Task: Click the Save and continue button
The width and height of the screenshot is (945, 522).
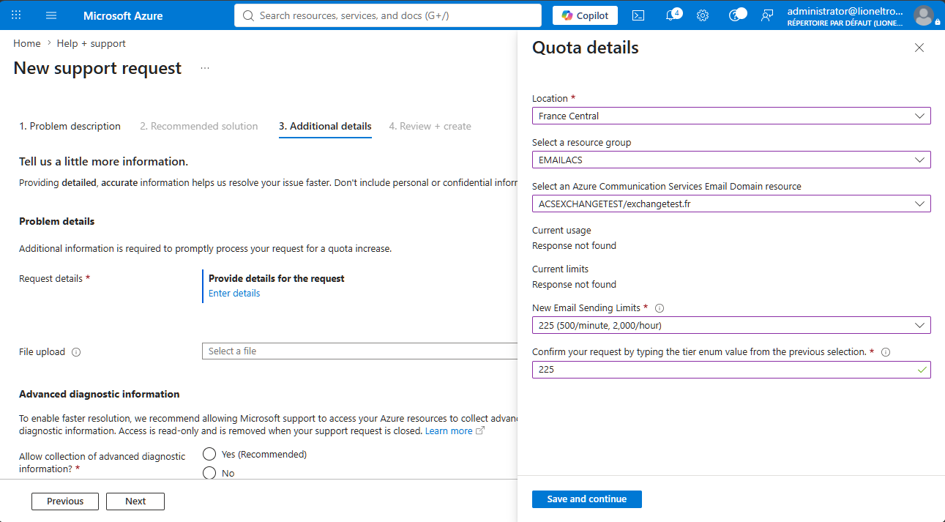Action: (x=586, y=499)
